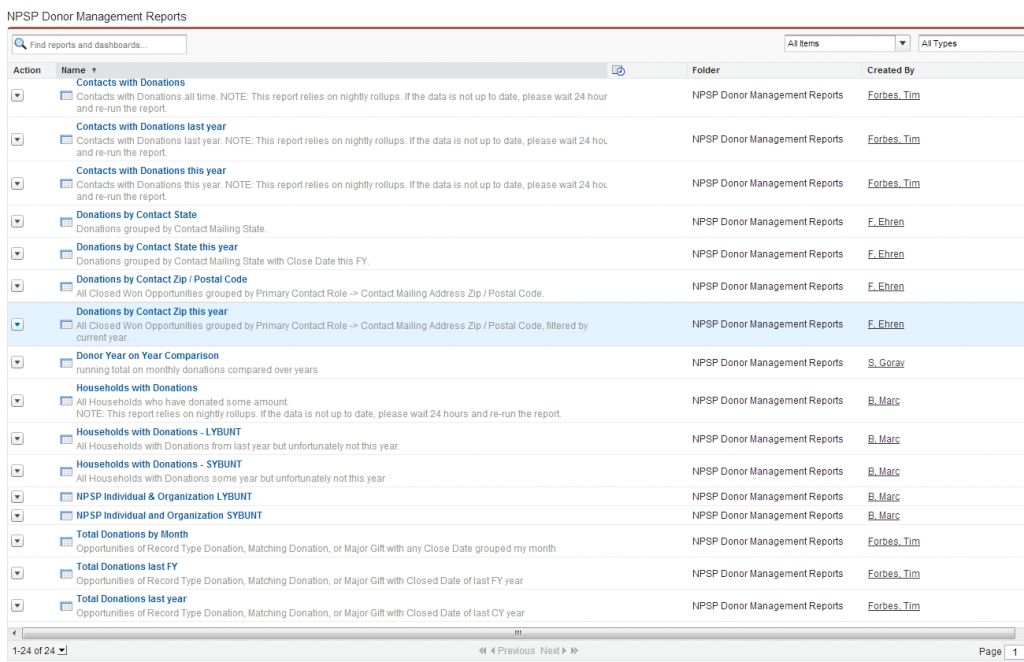
Task: Open Donor Year on Year Comparison report
Action: [148, 356]
